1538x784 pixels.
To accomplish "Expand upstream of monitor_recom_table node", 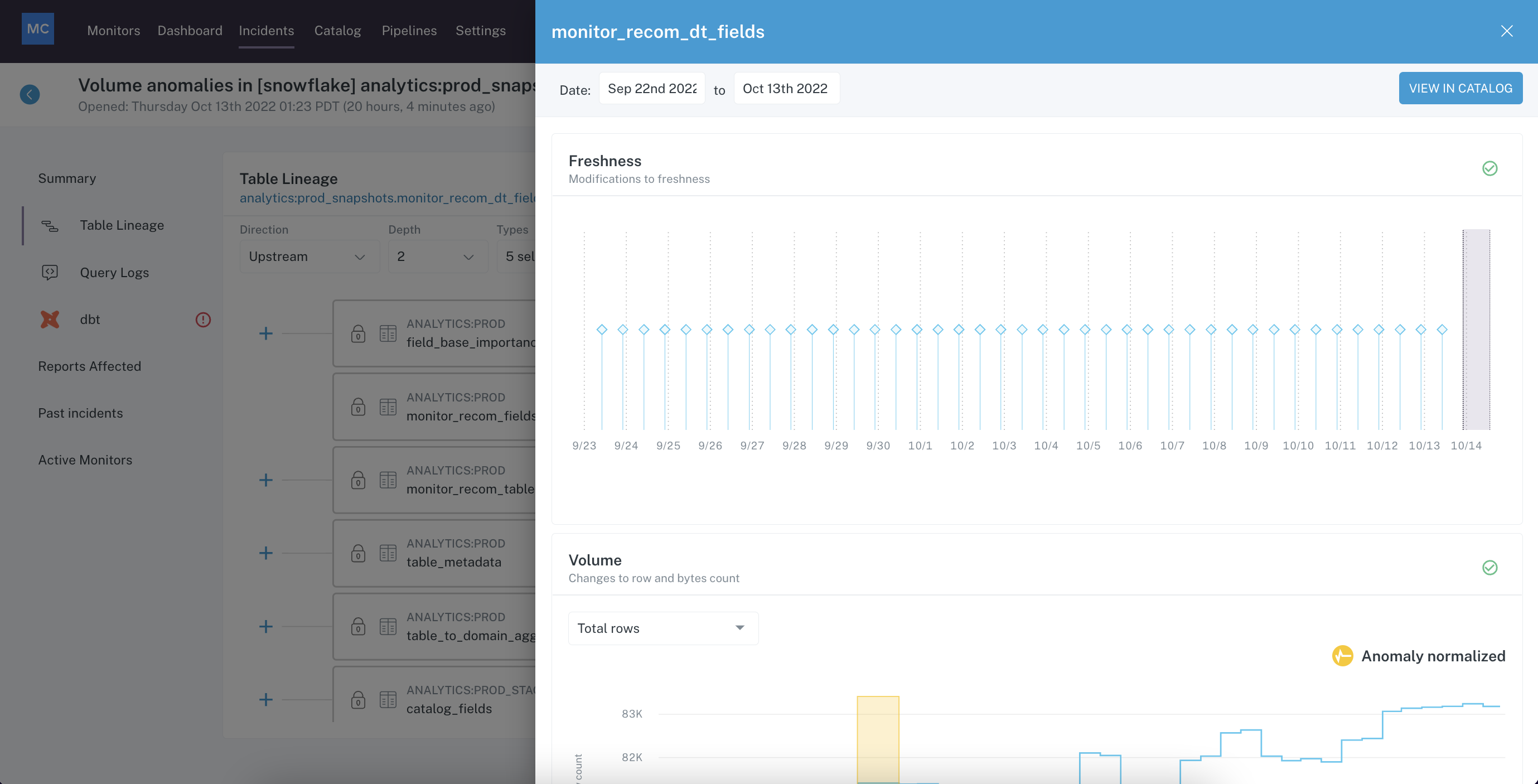I will 265,480.
